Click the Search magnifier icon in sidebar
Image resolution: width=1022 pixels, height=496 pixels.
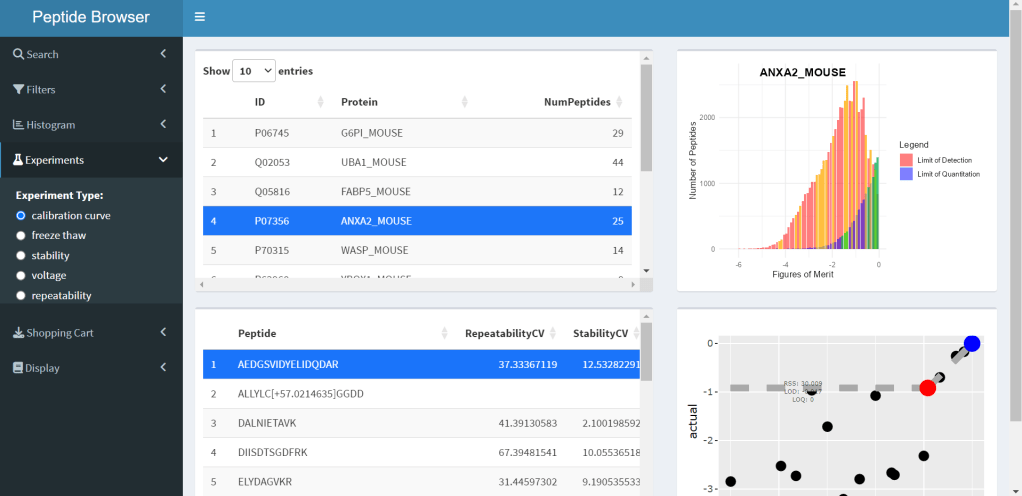click(18, 54)
